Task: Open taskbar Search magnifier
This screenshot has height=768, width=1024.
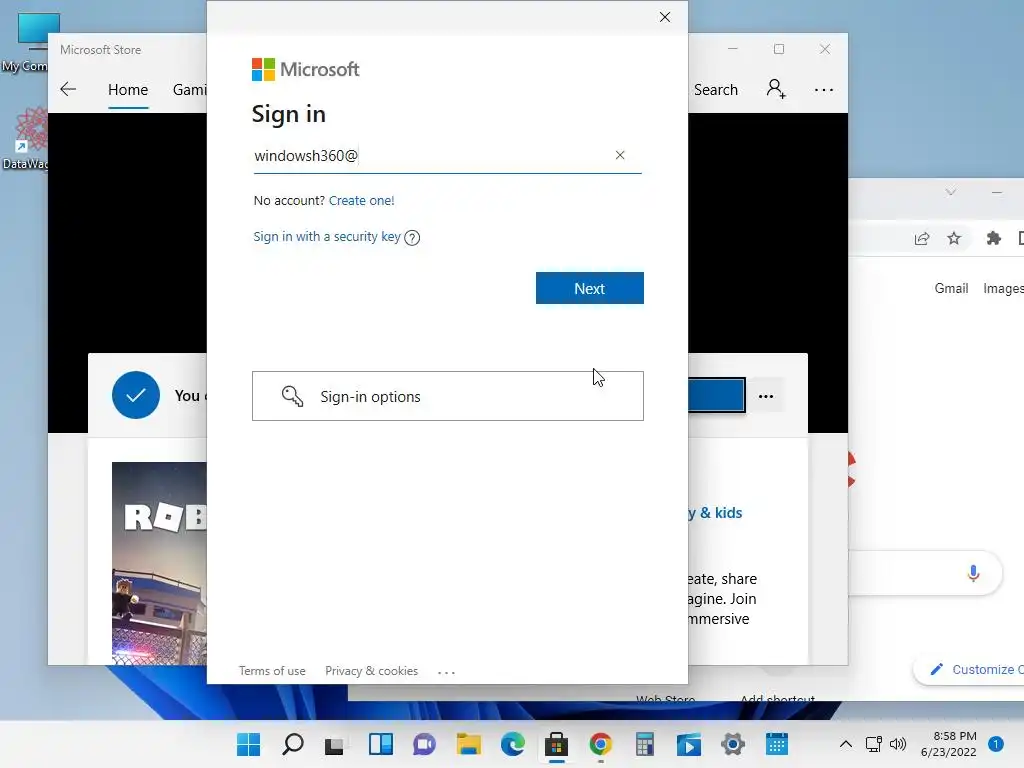Action: [293, 744]
